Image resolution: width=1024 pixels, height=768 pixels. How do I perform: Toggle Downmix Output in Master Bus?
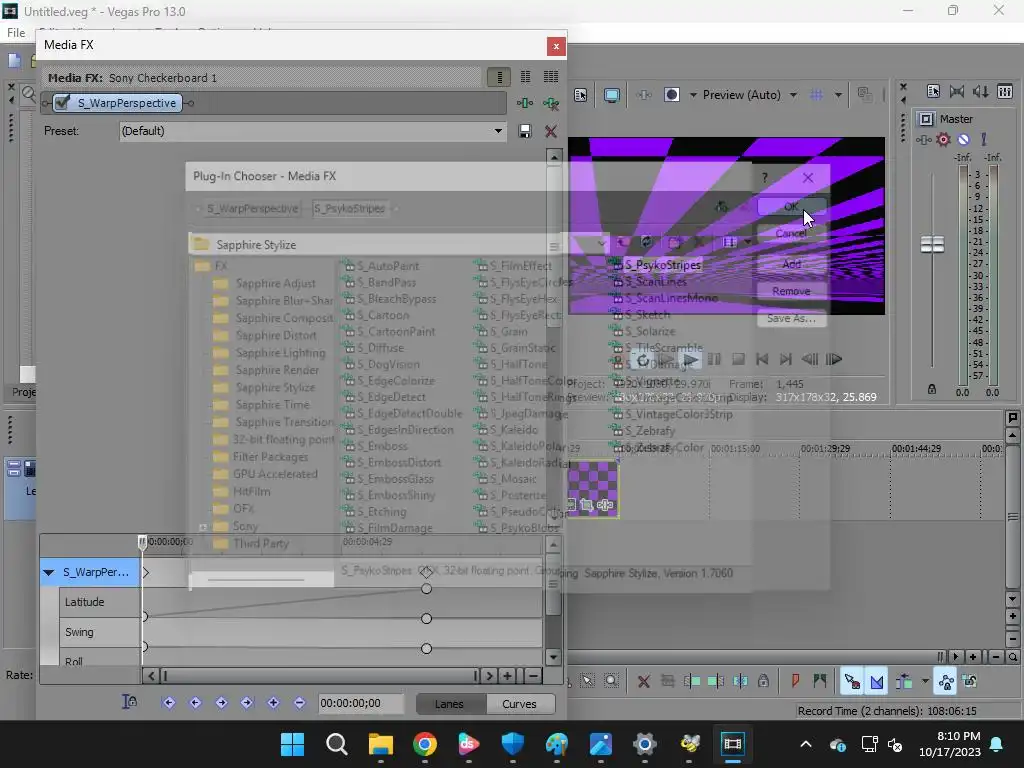click(x=957, y=91)
